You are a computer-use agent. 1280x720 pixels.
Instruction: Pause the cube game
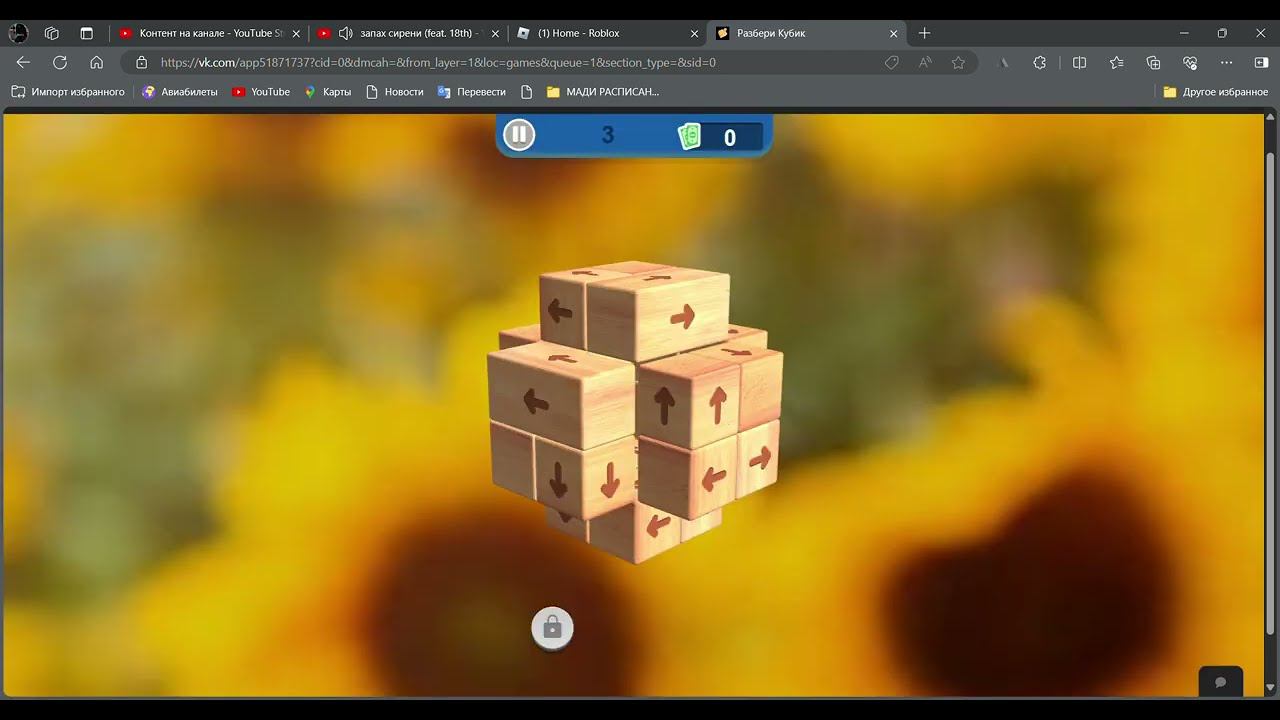(519, 134)
